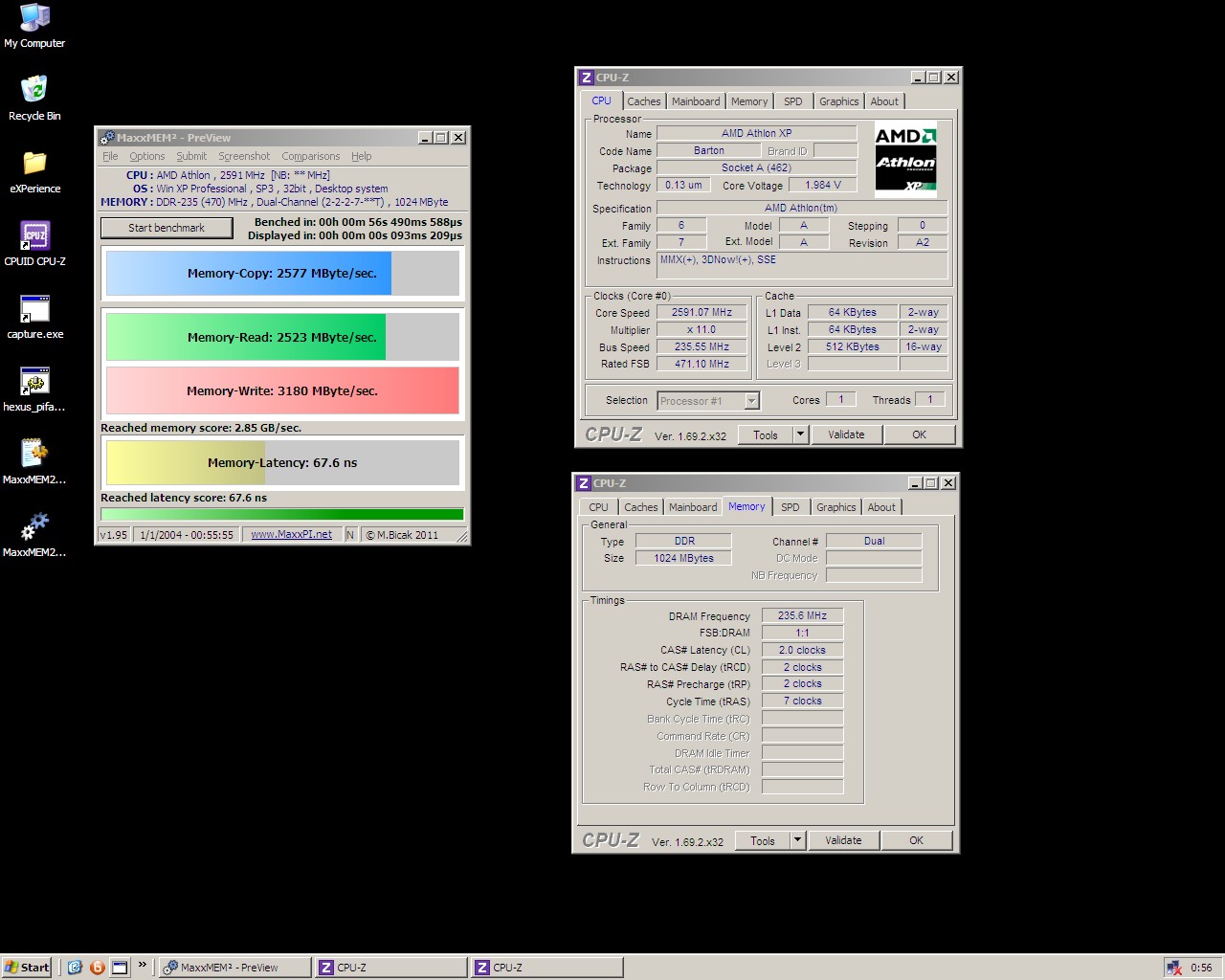Switch to SPD tab in upper CPU-Z window
The width and height of the screenshot is (1225, 980).
[793, 101]
